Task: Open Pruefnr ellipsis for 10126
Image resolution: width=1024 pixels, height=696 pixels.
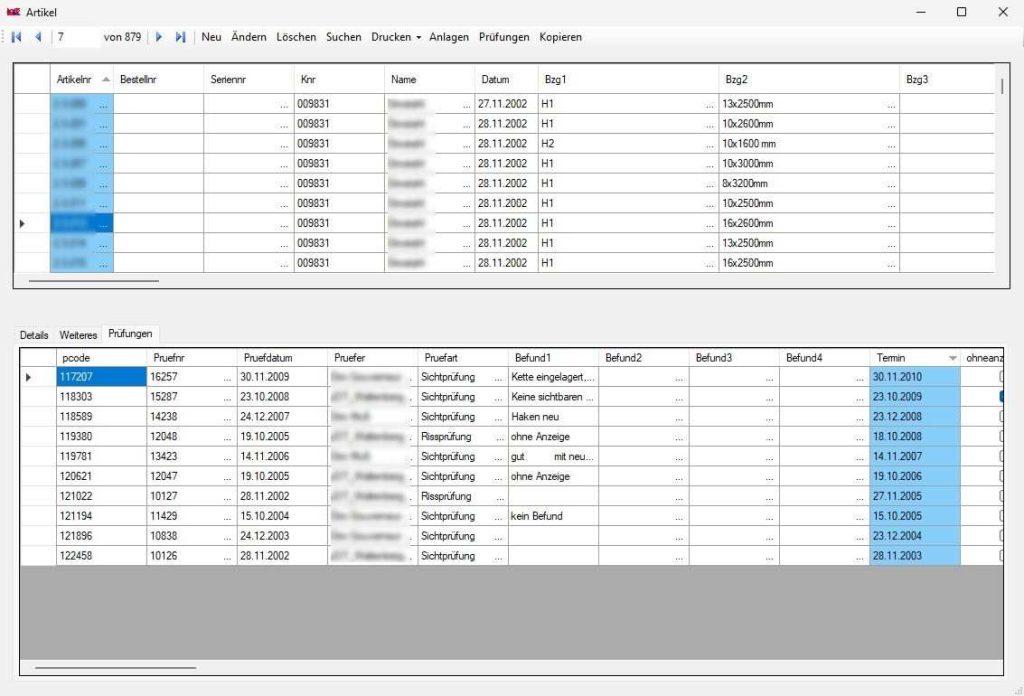Action: (227, 556)
